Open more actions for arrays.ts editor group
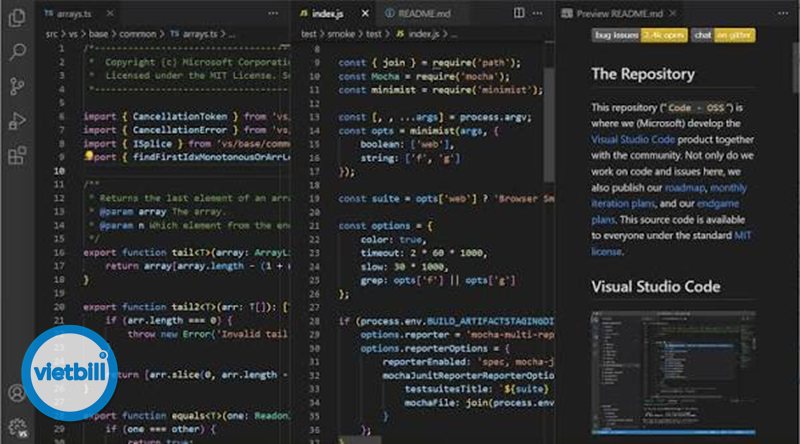The height and width of the screenshot is (444, 800). 273,13
